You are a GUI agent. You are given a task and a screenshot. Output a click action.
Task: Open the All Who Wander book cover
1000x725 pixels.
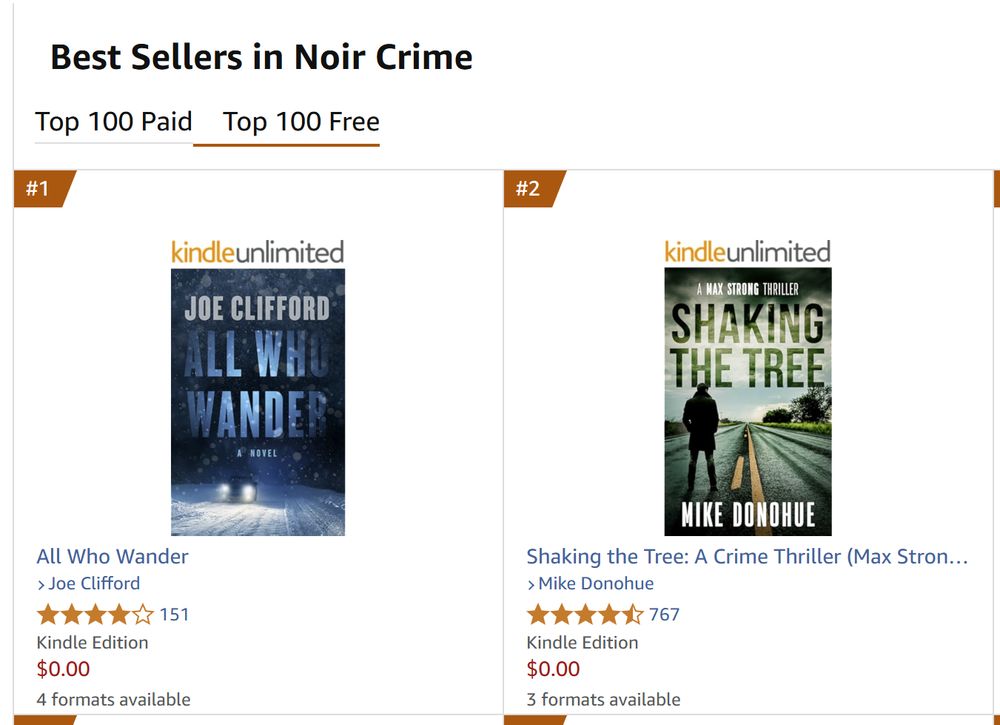click(258, 402)
